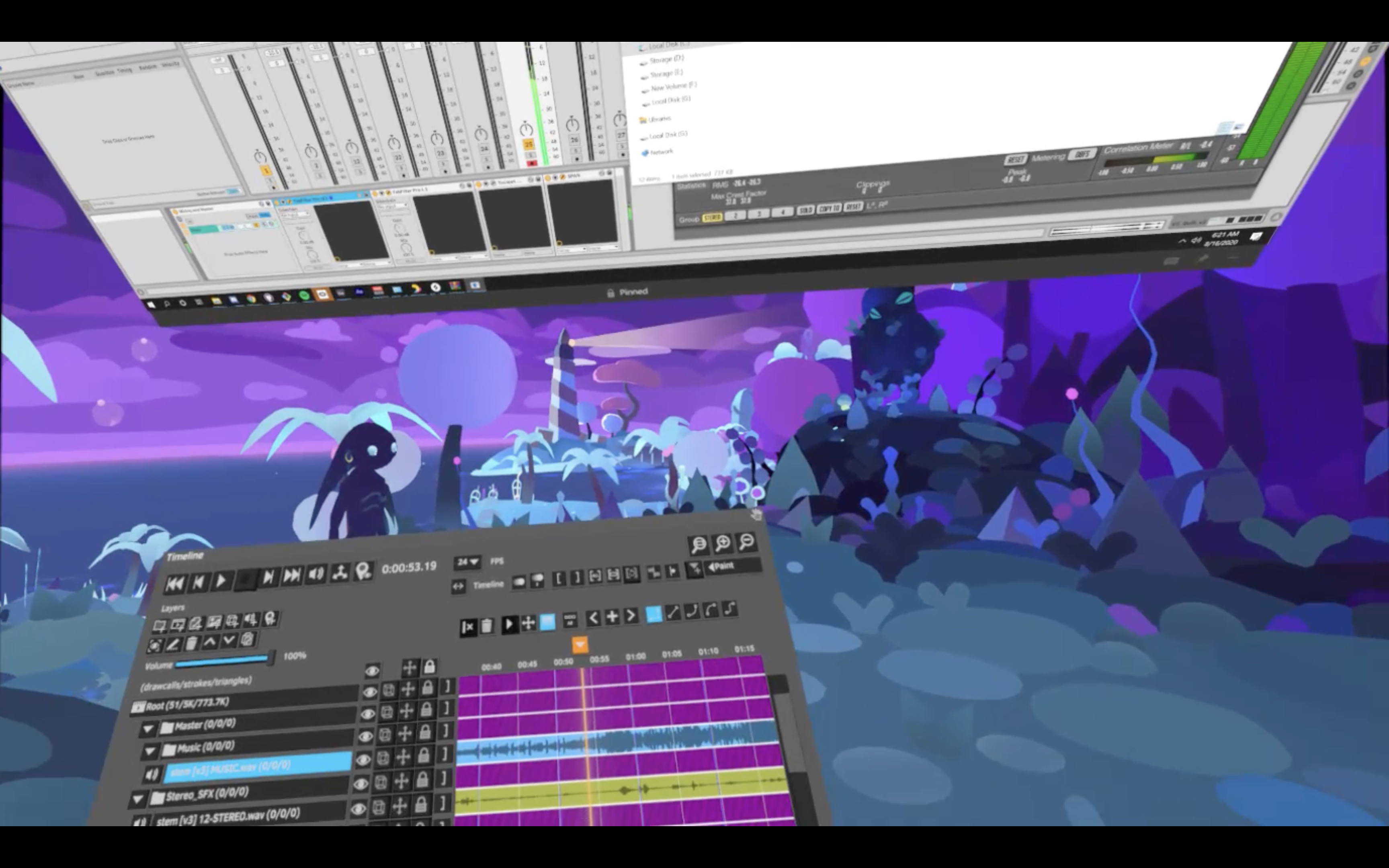Click the trash icon above timeline ruler

point(487,626)
